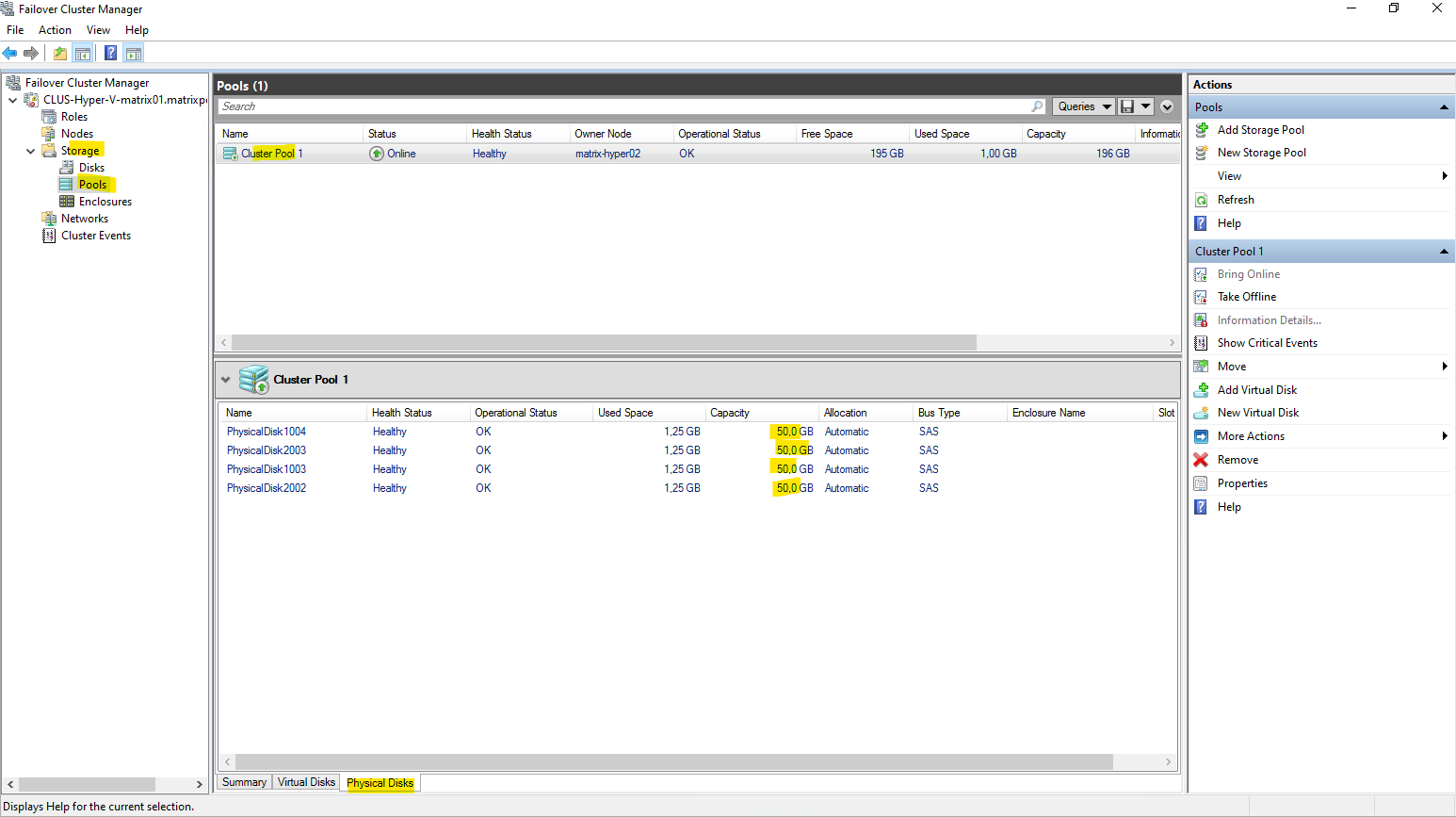Open the Action menu
Viewport: 1456px width, 817px height.
pos(55,30)
